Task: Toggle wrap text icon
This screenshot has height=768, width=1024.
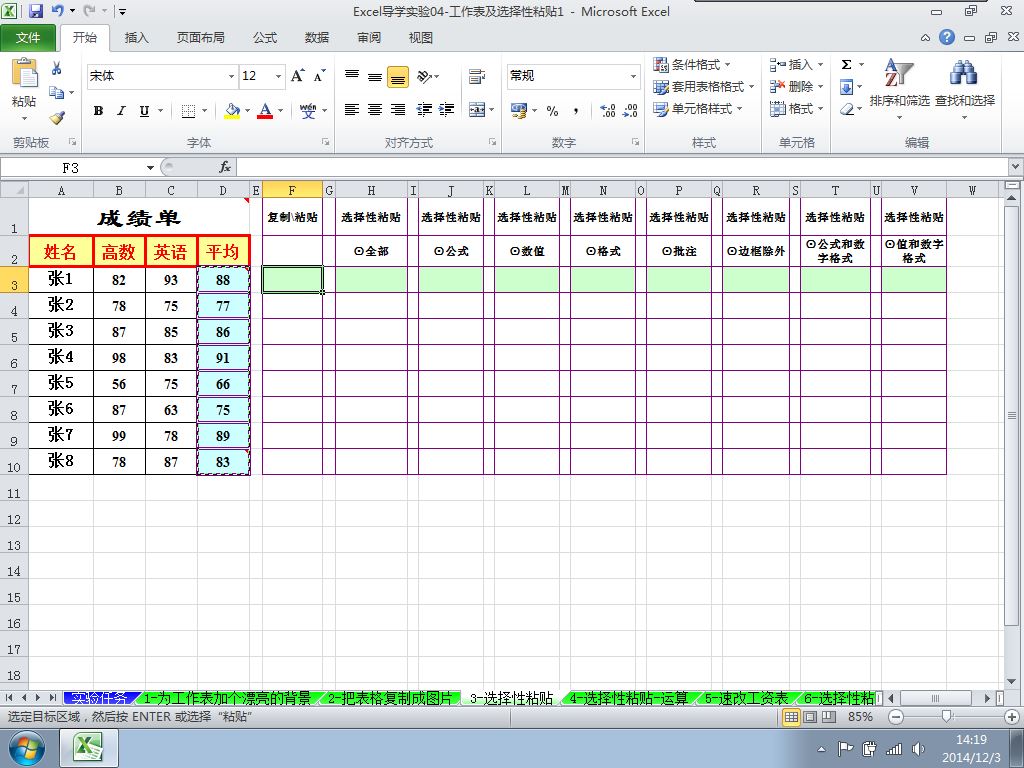Action: click(x=477, y=76)
